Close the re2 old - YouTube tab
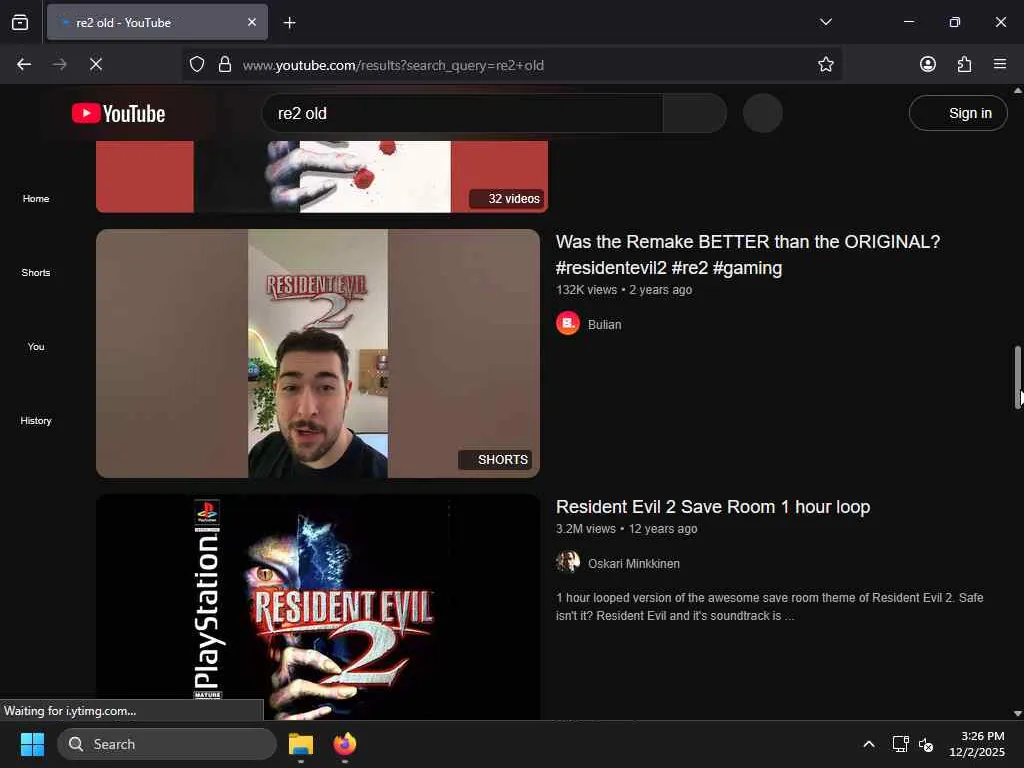The width and height of the screenshot is (1024, 768). click(x=252, y=22)
